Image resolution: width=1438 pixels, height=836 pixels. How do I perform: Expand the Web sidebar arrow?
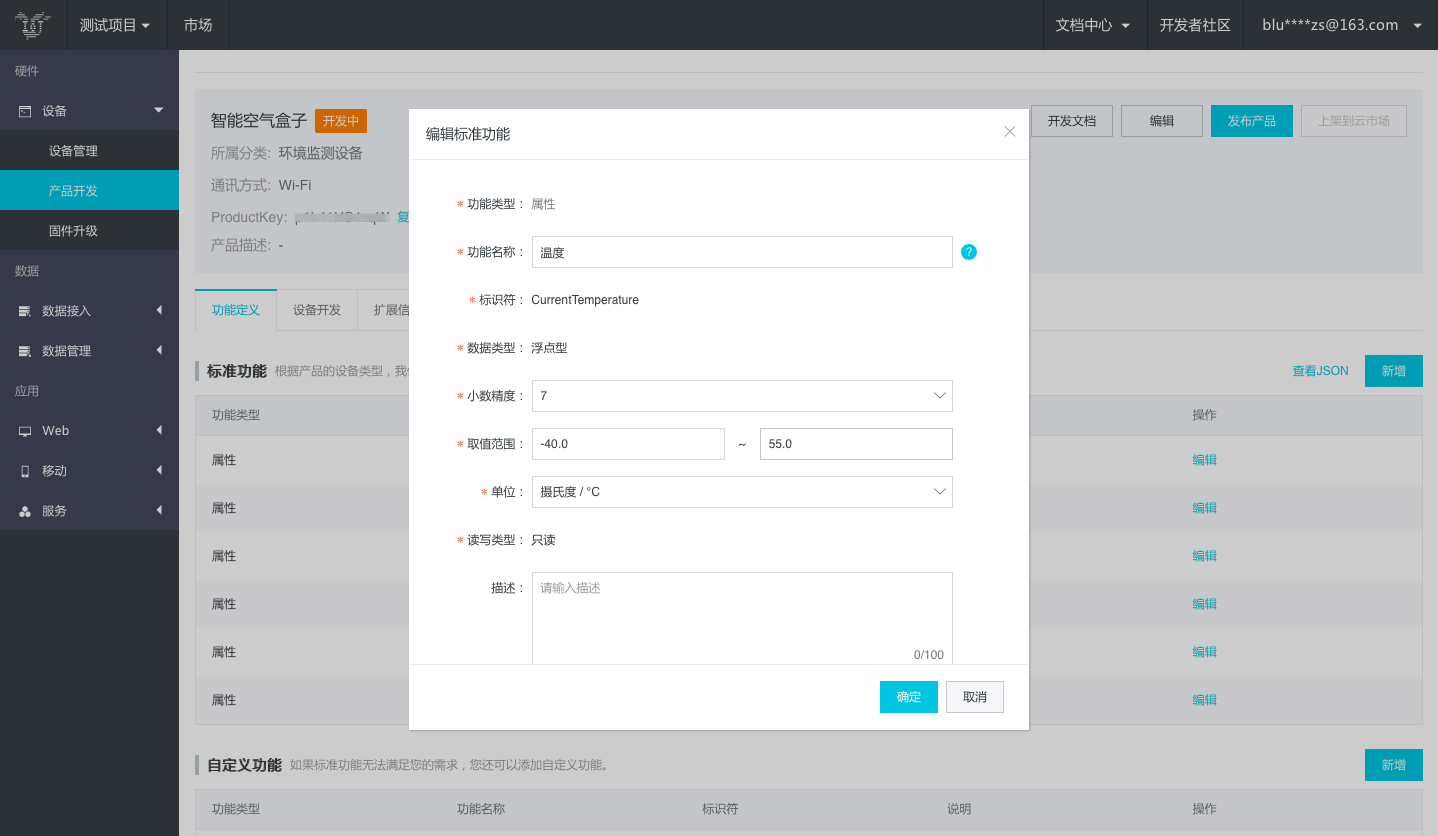159,430
